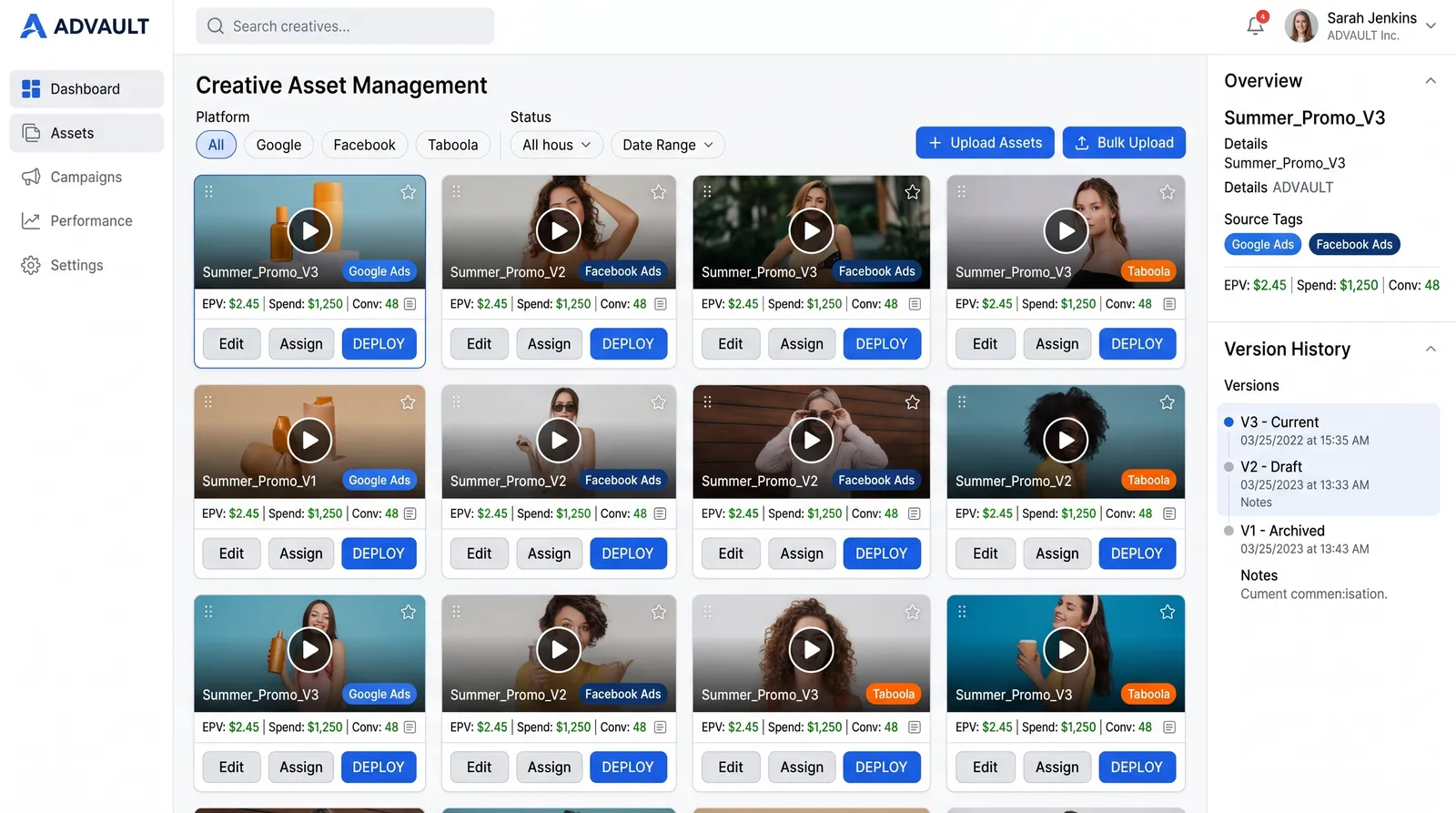Click the Upload Assets button

coord(985,143)
